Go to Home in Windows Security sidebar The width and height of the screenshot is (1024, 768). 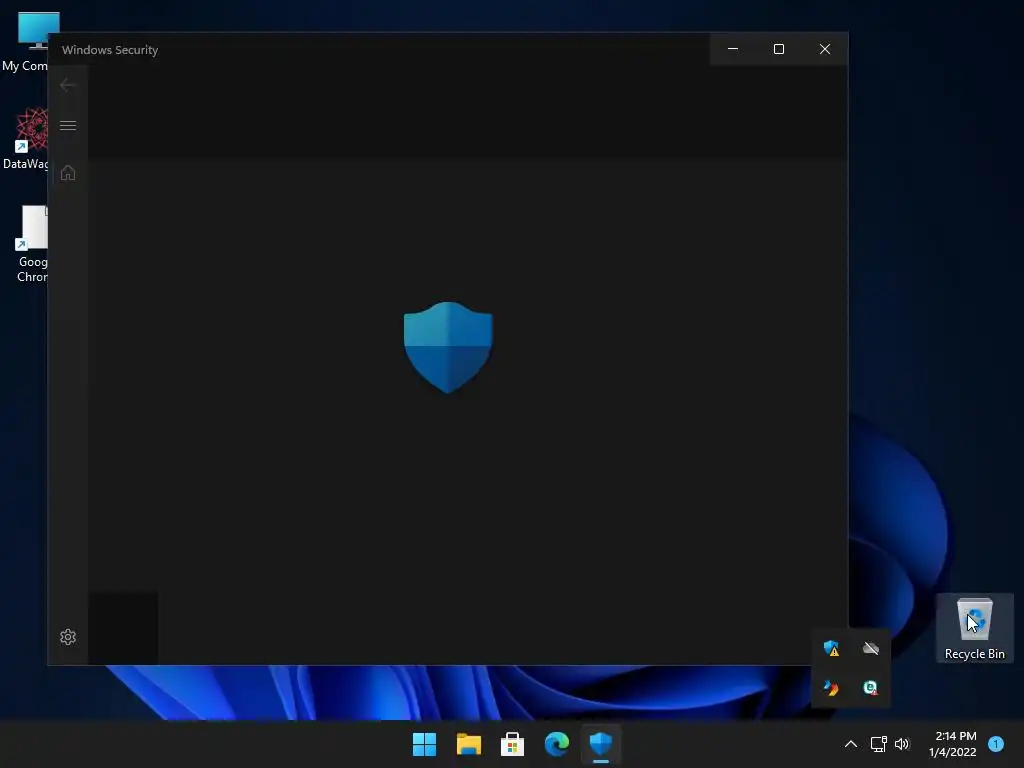coord(68,173)
